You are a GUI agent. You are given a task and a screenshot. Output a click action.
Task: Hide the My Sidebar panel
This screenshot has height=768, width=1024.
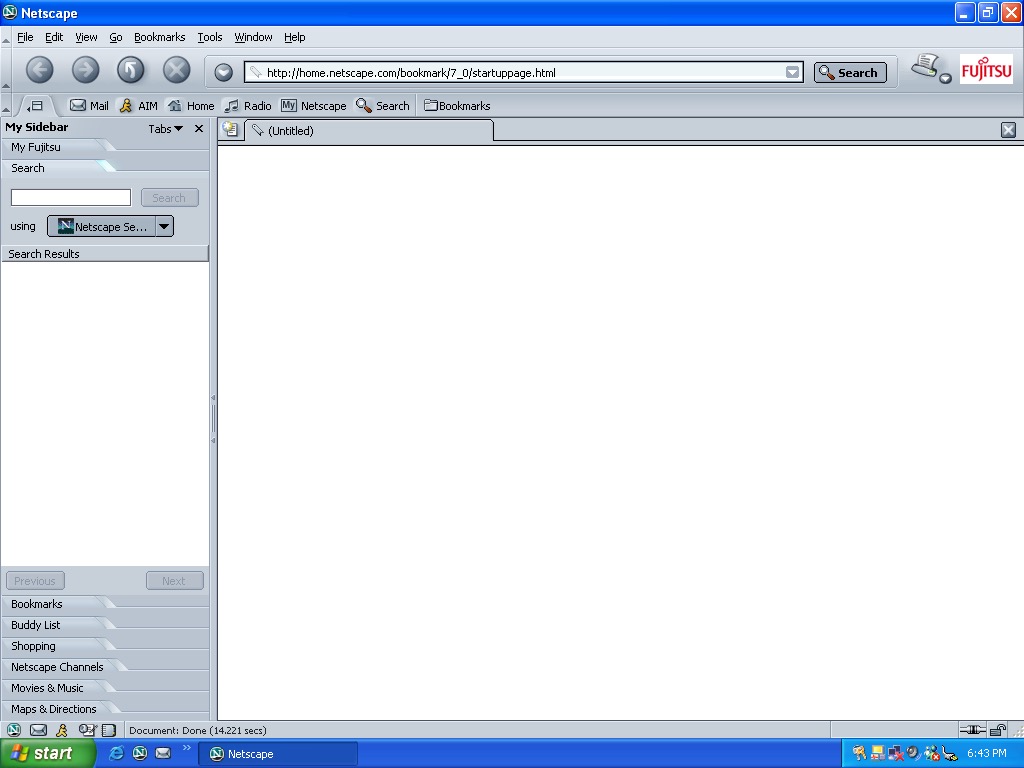click(x=198, y=128)
